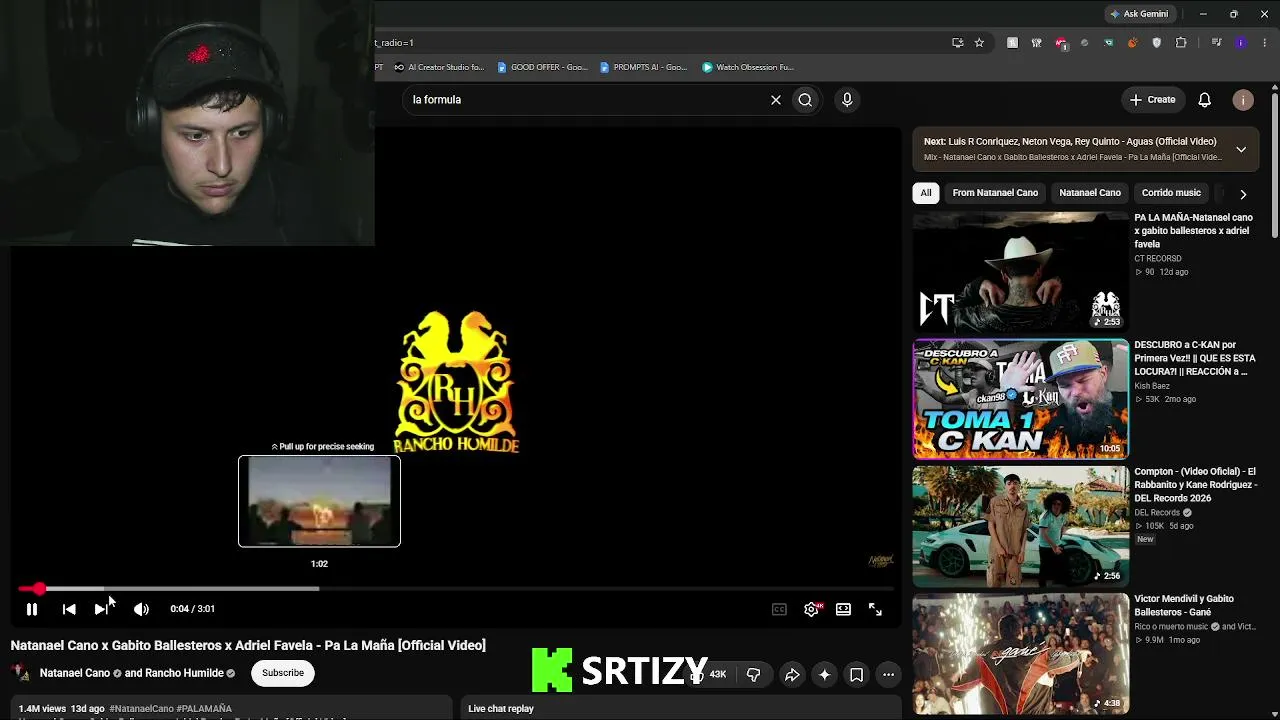
Task: Open 'DESCUBRO a C-KAN por Primera Vez' title
Action: [1194, 358]
